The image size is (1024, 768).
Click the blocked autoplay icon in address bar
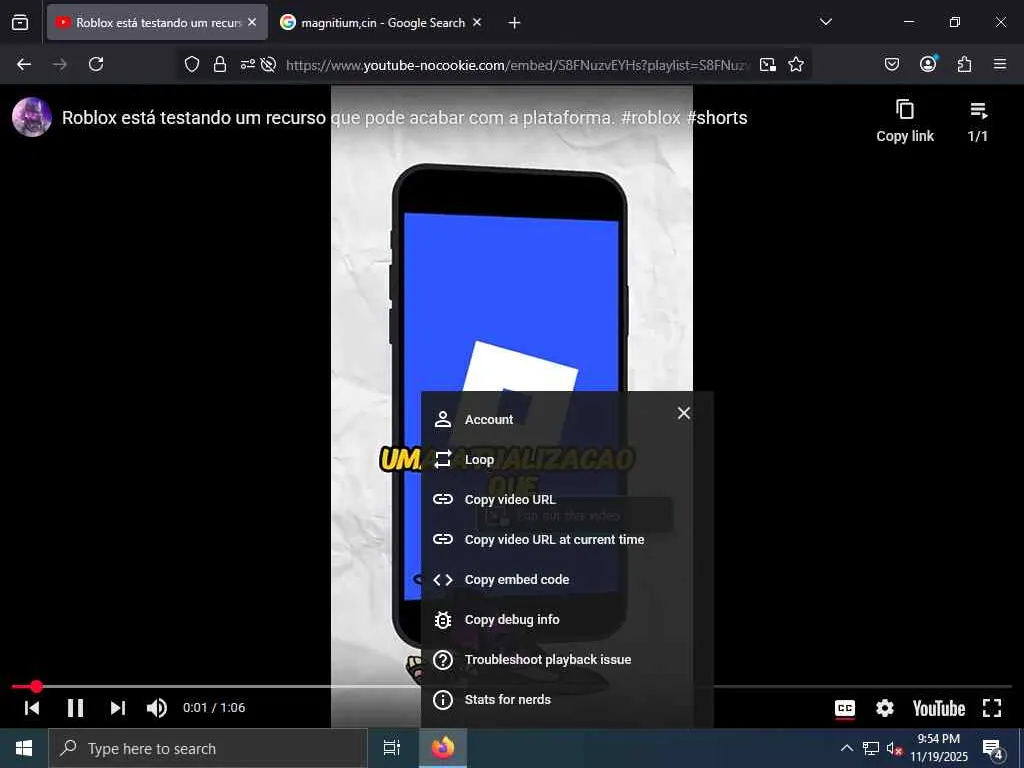[268, 64]
